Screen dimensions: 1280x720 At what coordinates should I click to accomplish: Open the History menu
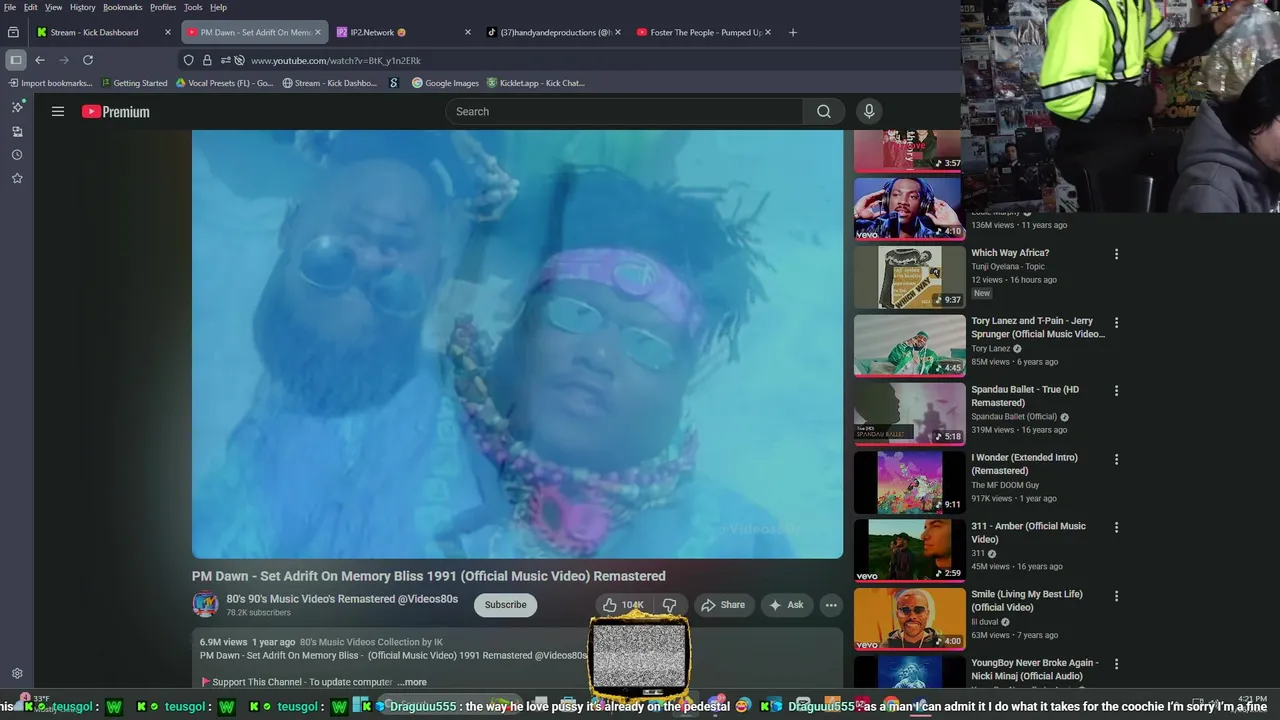coord(83,7)
